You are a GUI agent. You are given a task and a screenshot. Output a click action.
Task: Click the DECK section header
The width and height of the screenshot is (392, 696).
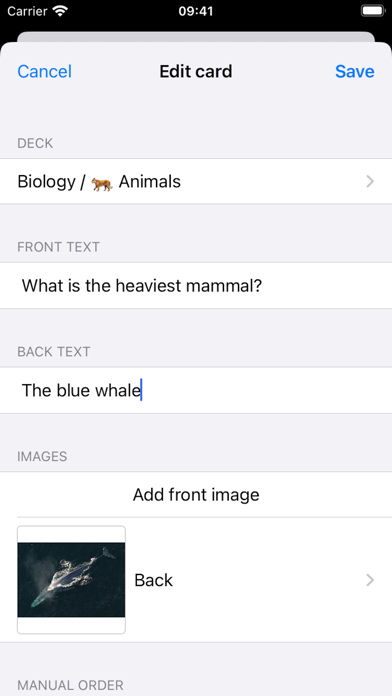tap(35, 143)
